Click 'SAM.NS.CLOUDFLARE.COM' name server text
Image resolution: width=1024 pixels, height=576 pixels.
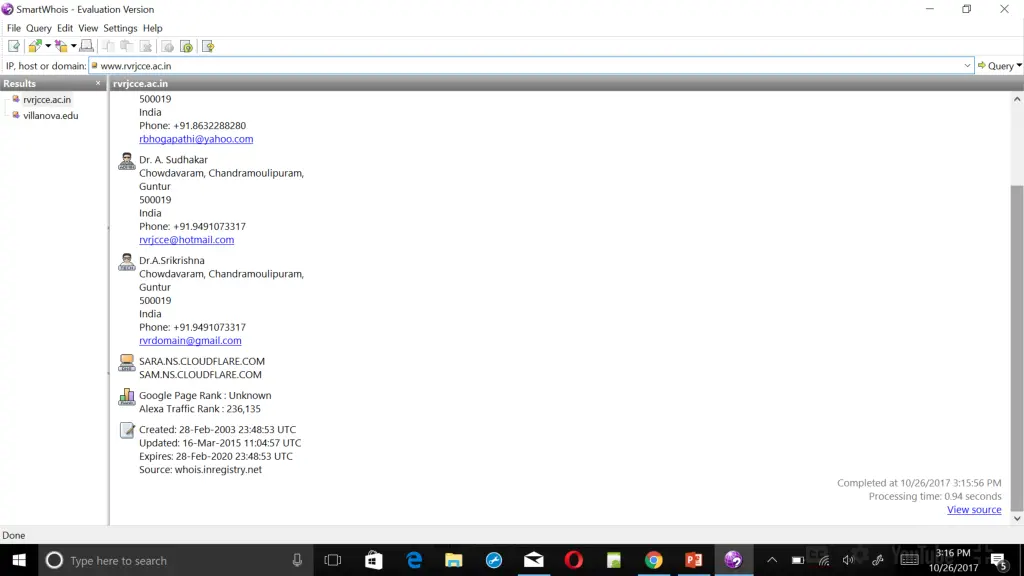[200, 374]
